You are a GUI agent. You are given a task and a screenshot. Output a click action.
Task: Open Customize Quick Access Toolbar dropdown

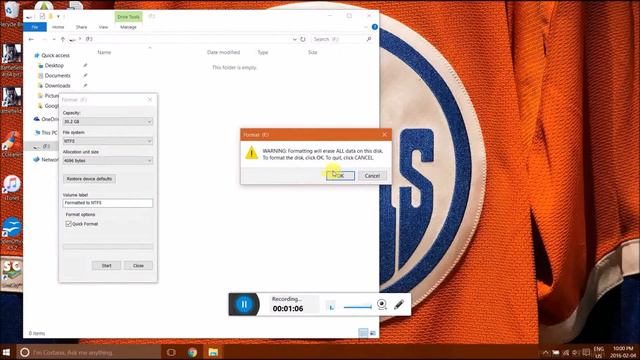[x=58, y=17]
